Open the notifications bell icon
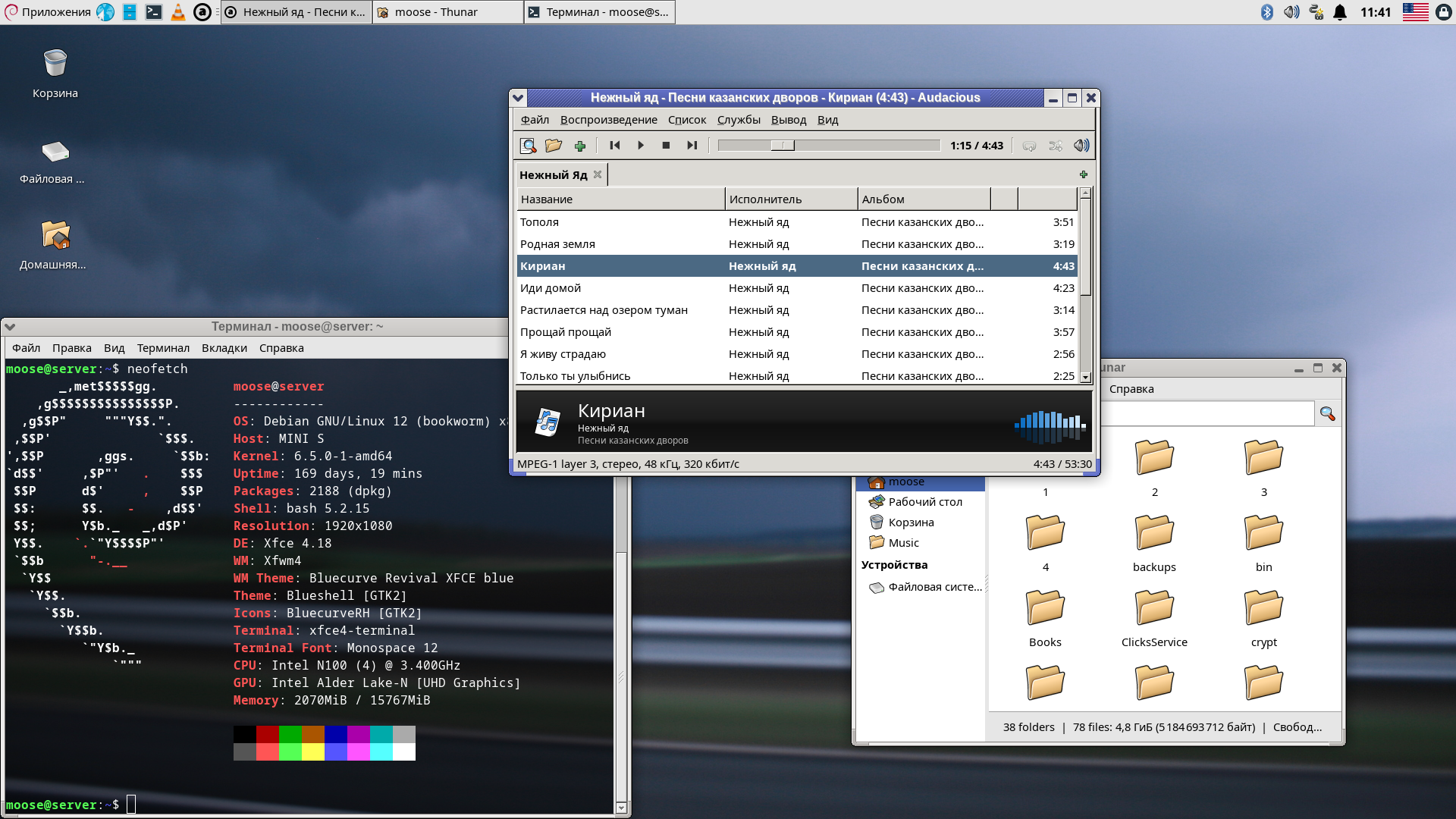Image resolution: width=1456 pixels, height=819 pixels. [x=1340, y=12]
